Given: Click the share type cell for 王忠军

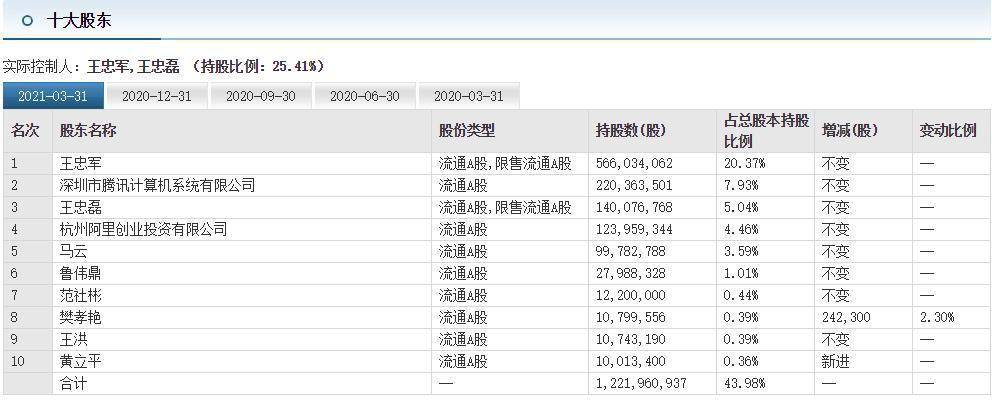Looking at the screenshot, I should tap(505, 163).
